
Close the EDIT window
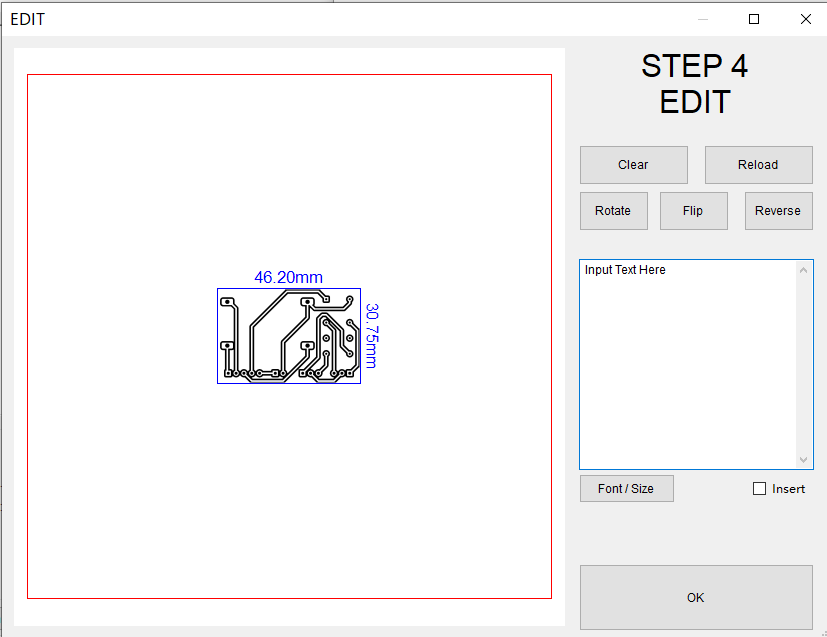pos(805,19)
